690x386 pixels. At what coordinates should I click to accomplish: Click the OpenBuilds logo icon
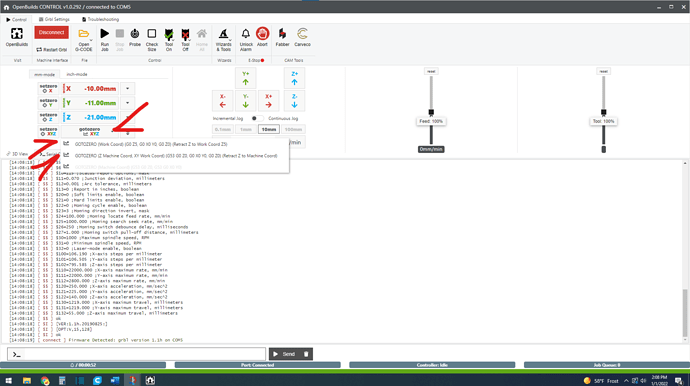tap(17, 34)
